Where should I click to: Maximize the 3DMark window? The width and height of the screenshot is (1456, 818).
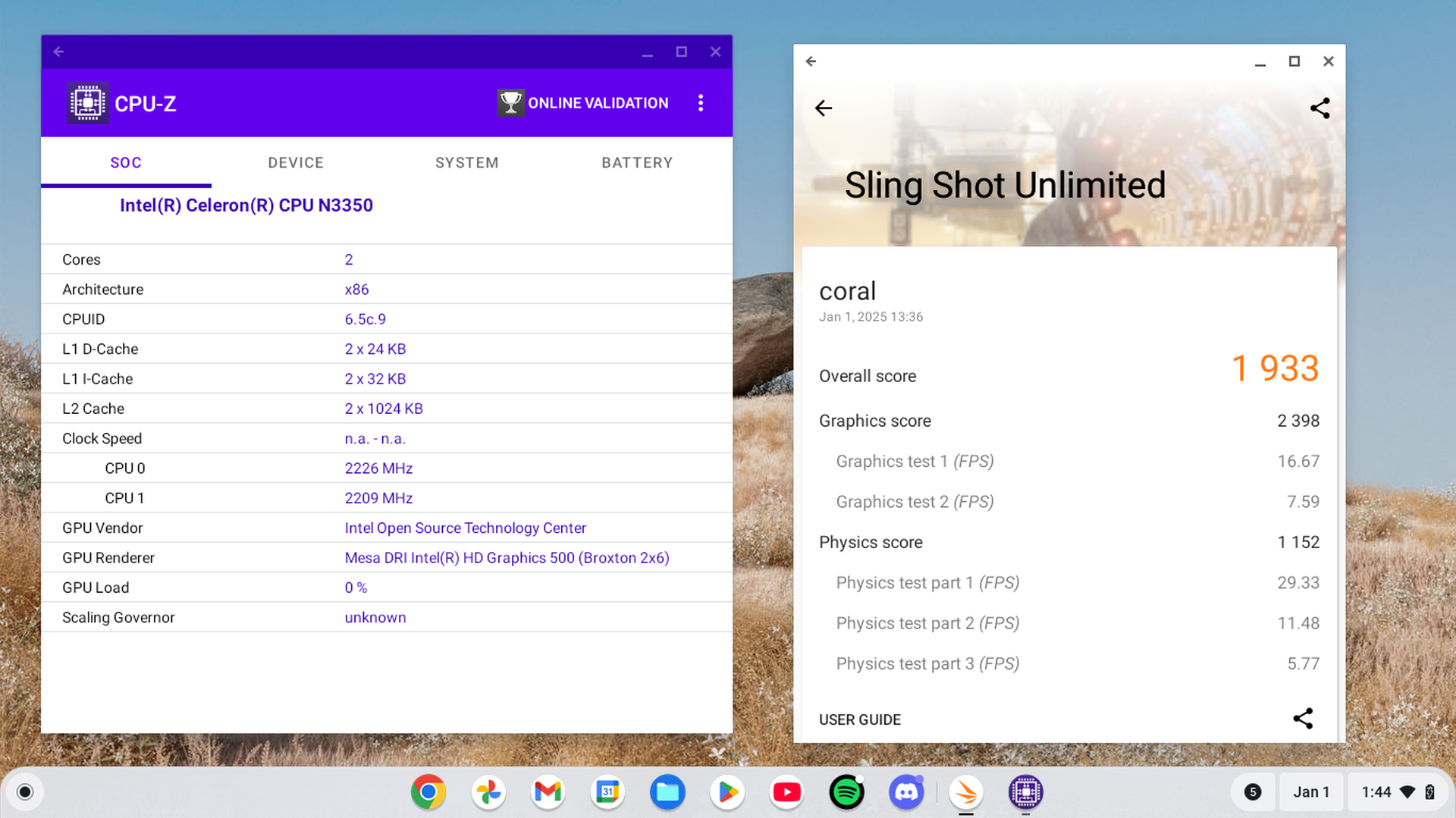click(x=1294, y=61)
